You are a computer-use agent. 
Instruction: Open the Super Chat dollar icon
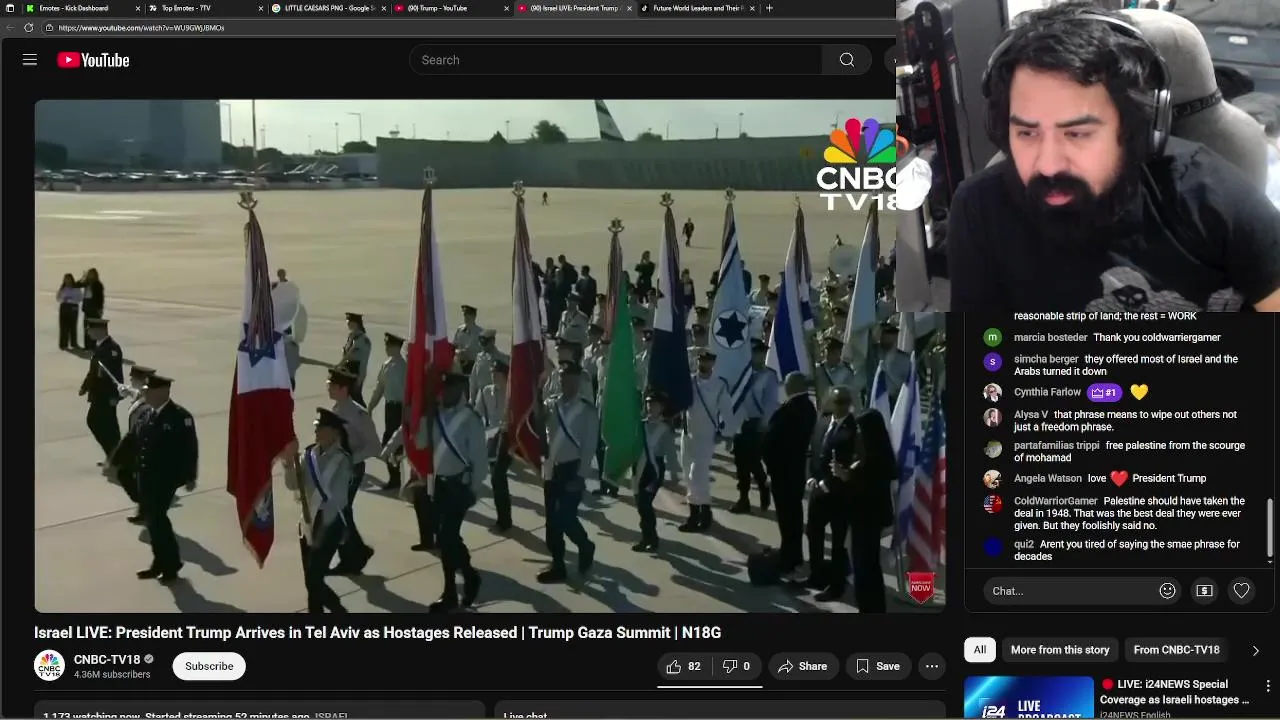point(1204,591)
